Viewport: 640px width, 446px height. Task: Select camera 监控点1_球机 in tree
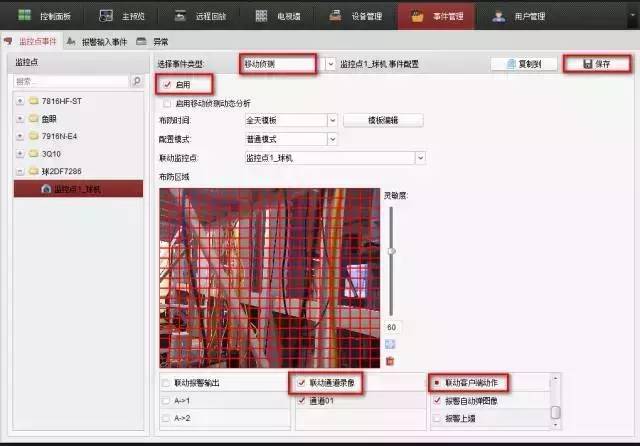[x=76, y=188]
